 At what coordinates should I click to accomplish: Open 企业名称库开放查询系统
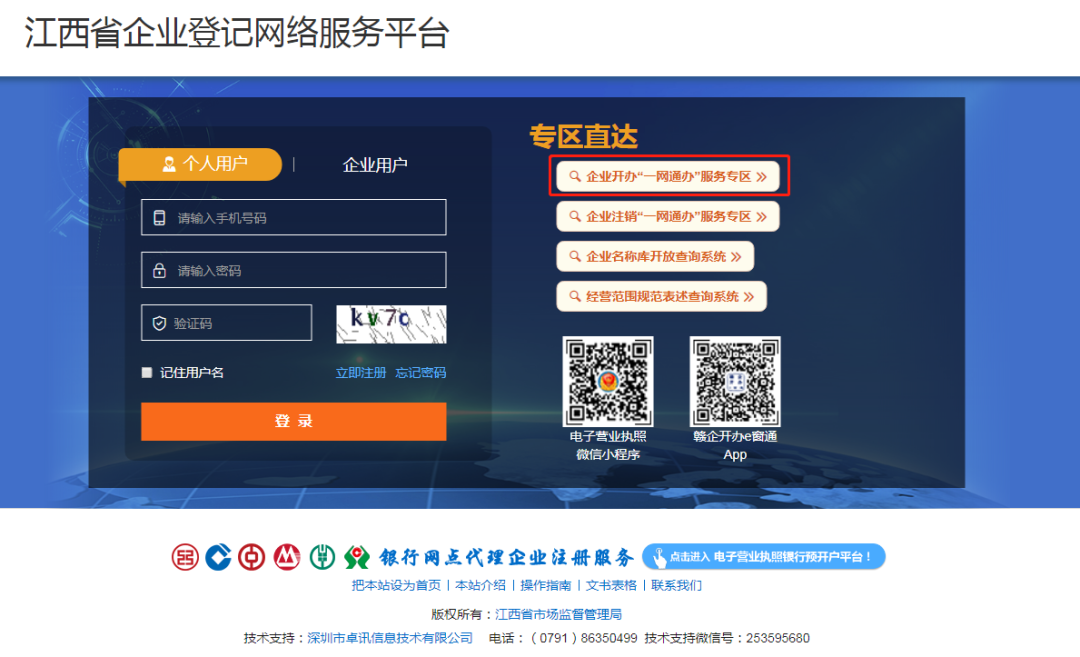[655, 256]
